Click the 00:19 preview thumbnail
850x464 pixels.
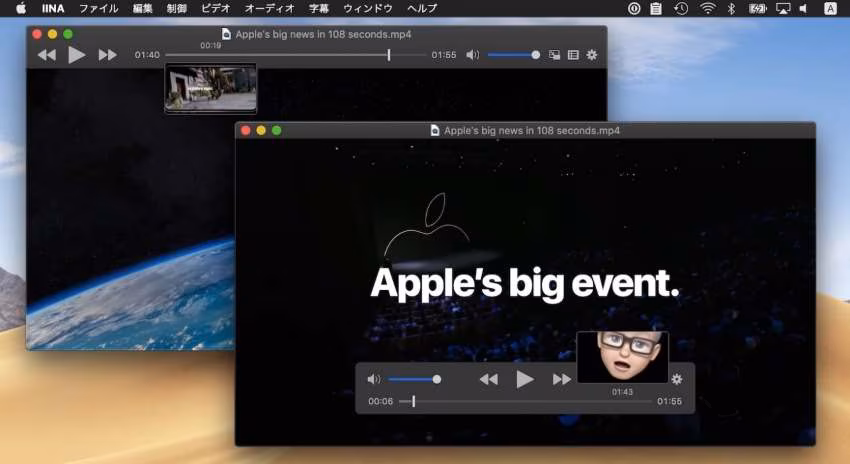click(211, 88)
